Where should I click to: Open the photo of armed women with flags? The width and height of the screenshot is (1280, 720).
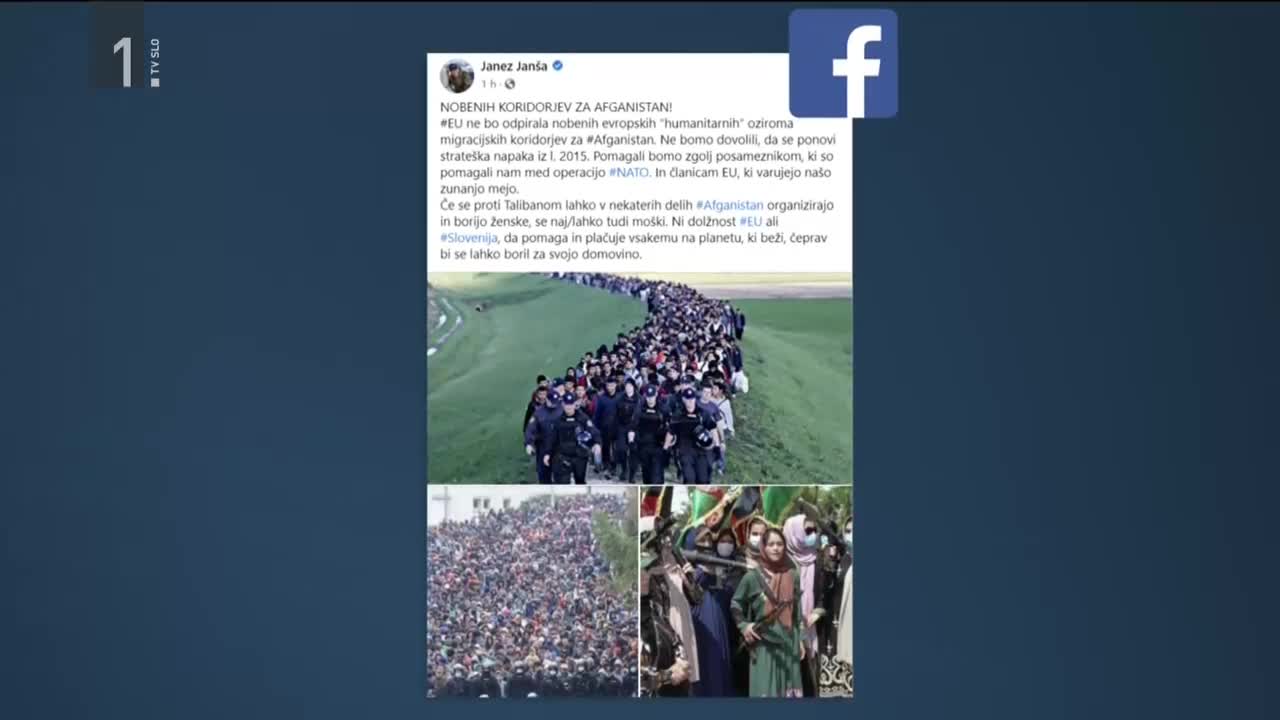747,591
